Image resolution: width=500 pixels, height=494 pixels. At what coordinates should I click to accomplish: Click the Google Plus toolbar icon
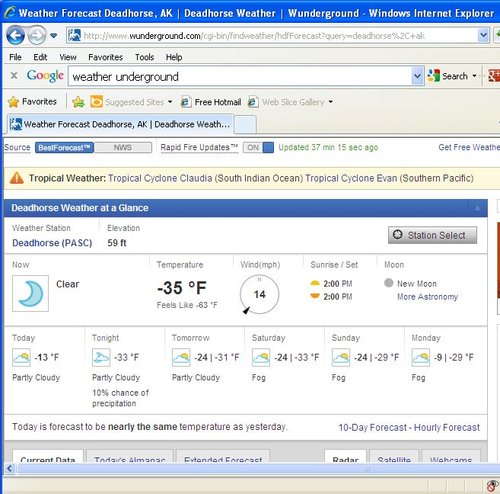pos(494,76)
